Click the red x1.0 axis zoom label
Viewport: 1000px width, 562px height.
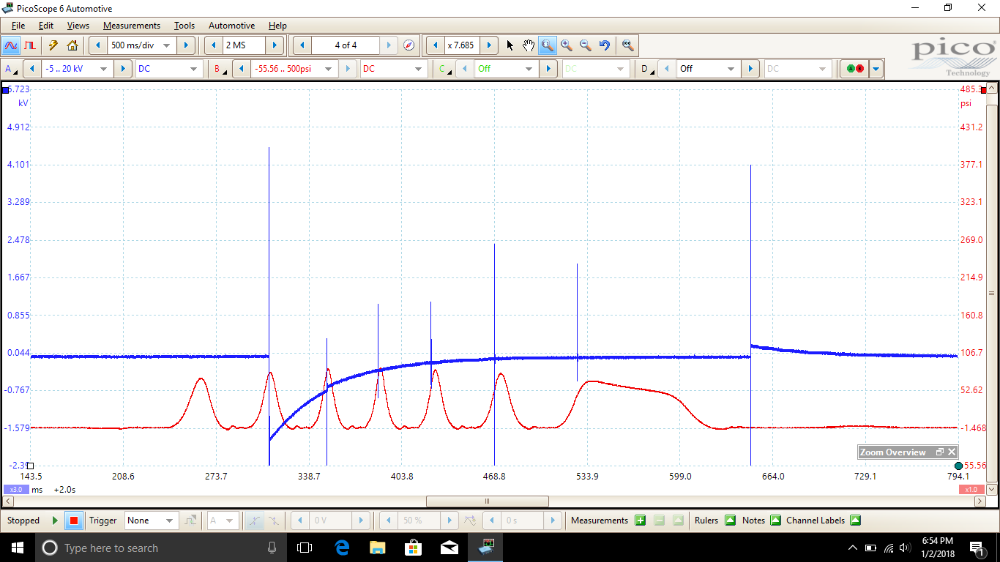coord(970,489)
